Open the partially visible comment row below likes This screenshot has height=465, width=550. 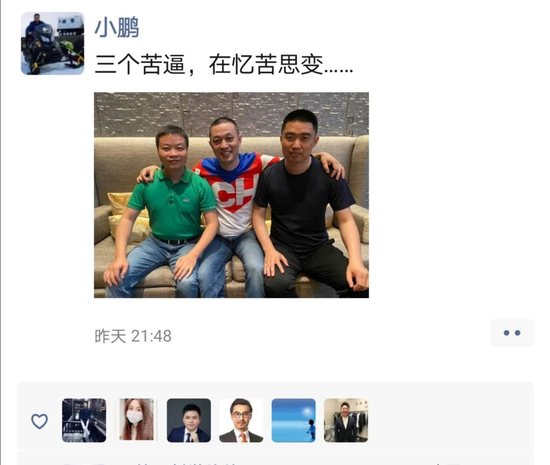(x=275, y=458)
